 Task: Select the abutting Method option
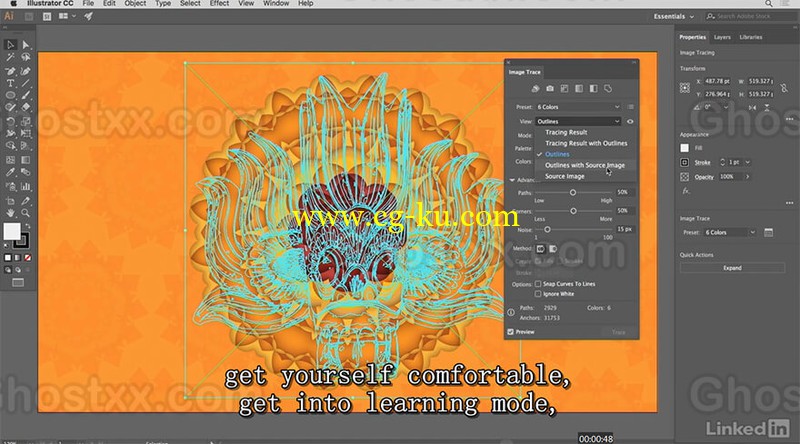[540, 249]
